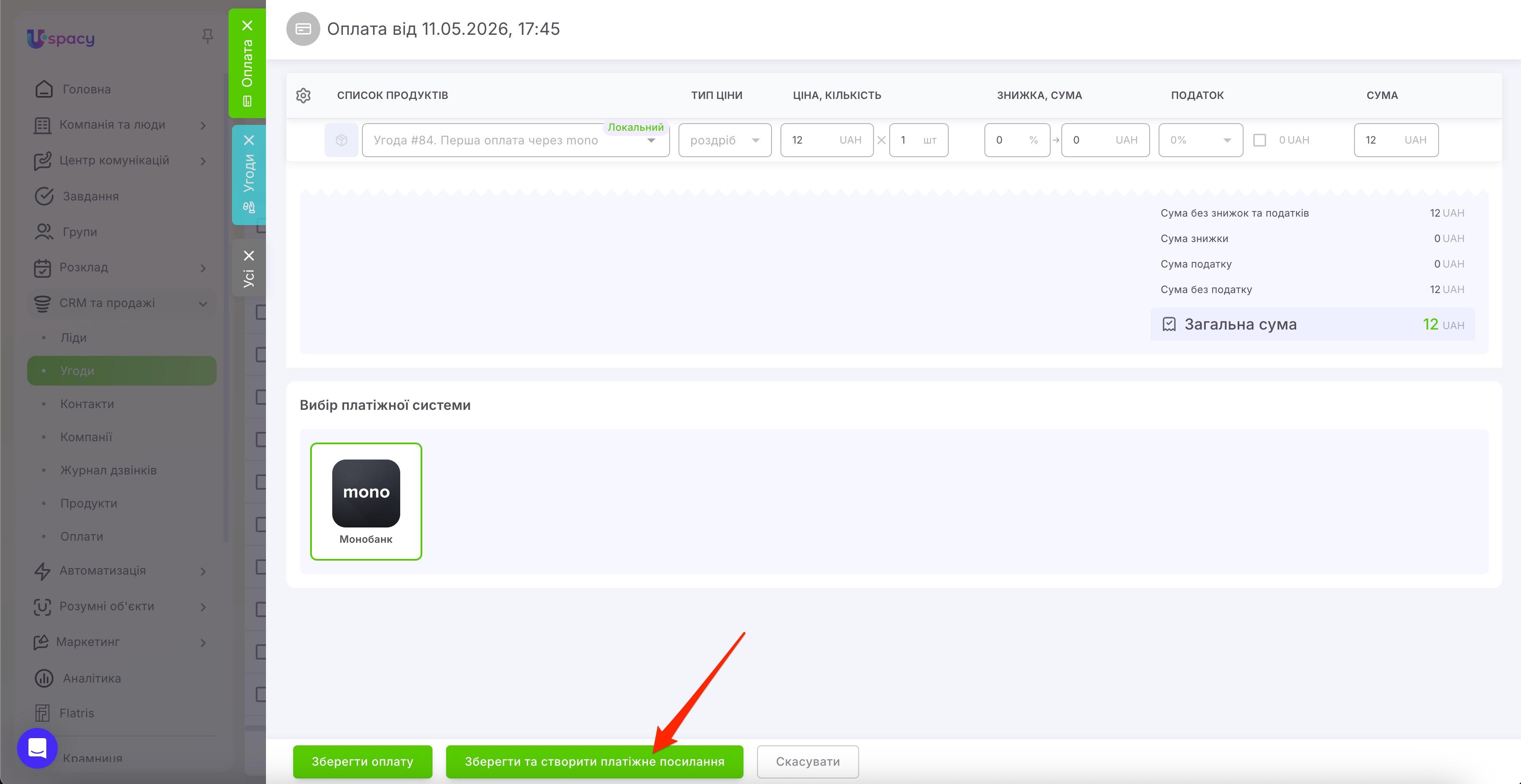The image size is (1521, 784).
Task: Open product table column settings gear
Action: [x=303, y=96]
